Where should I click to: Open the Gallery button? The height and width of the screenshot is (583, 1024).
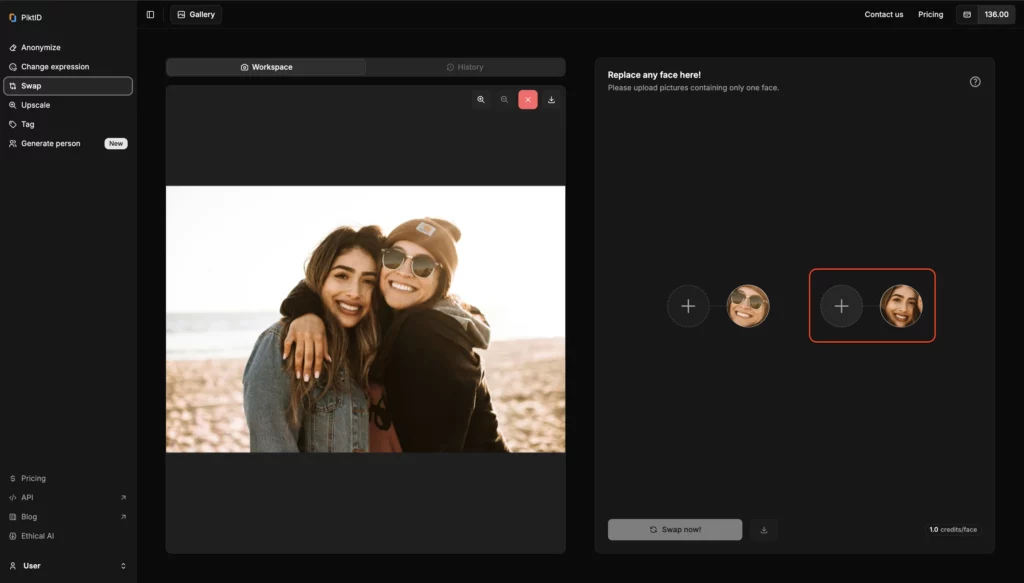196,15
